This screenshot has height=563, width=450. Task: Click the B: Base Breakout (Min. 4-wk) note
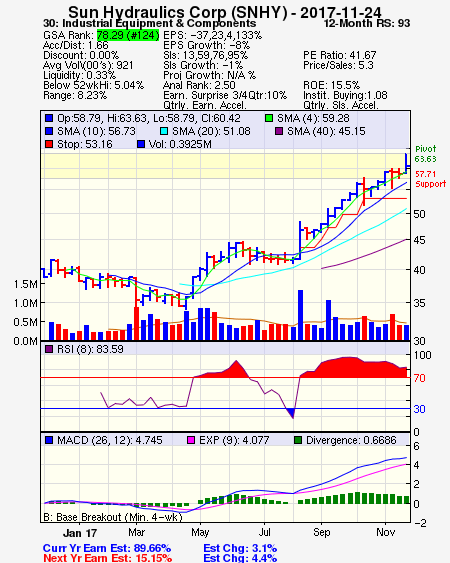(x=113, y=517)
